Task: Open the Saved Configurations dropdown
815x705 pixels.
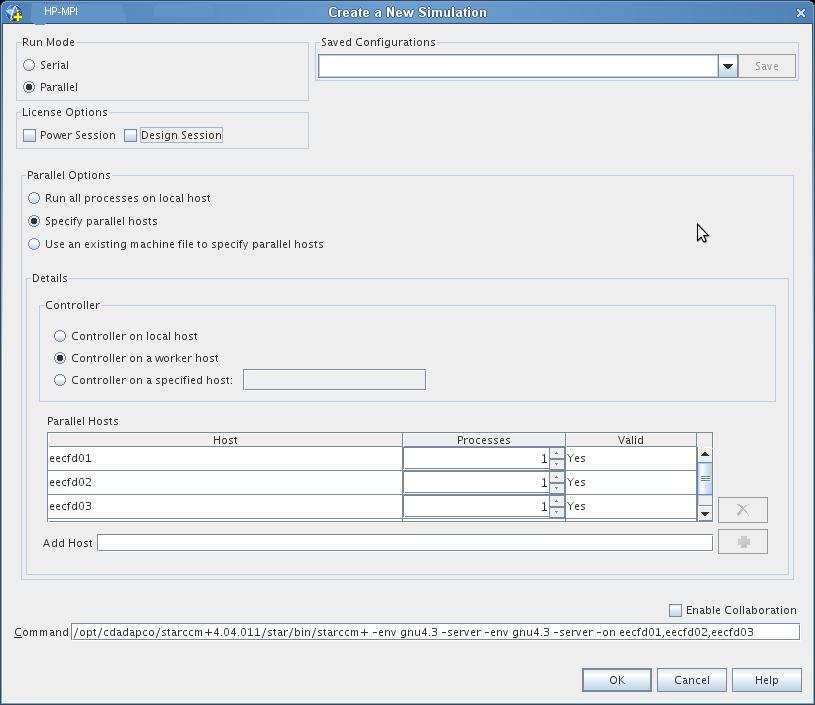Action: coord(727,65)
